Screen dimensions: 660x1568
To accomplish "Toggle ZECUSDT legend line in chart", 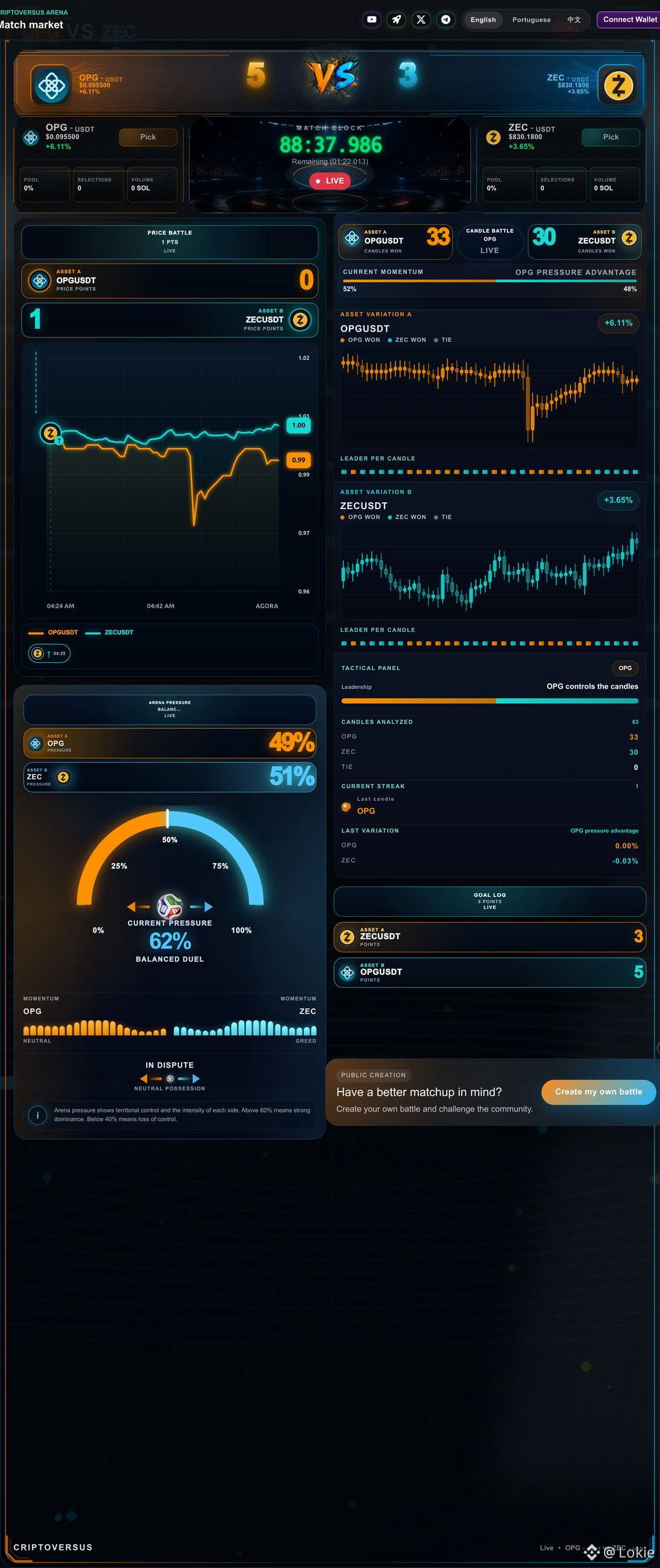I will click(x=110, y=633).
